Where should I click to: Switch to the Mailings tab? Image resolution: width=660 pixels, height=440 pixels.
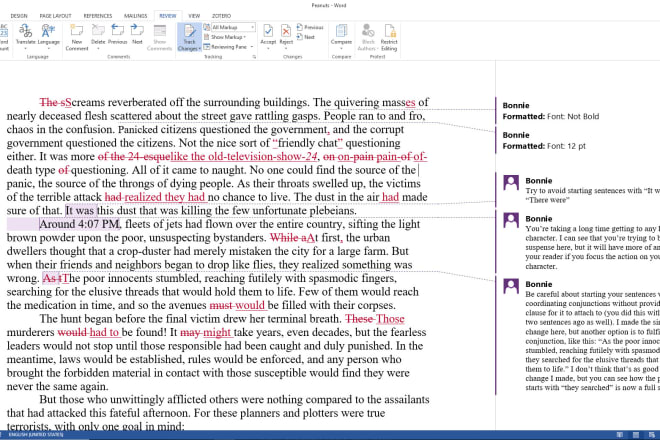click(135, 16)
